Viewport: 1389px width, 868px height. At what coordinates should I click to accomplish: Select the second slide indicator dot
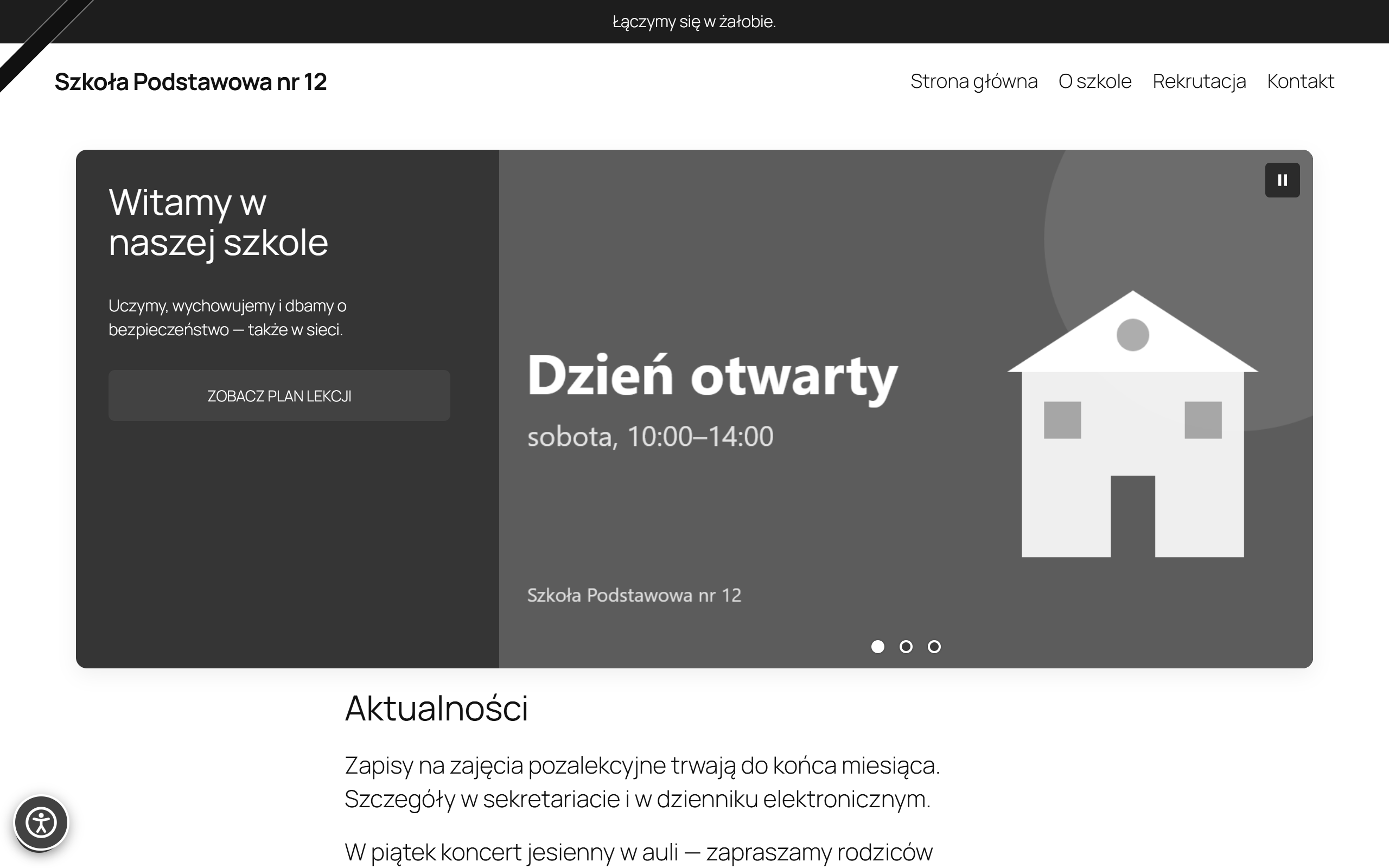pyautogui.click(x=906, y=647)
